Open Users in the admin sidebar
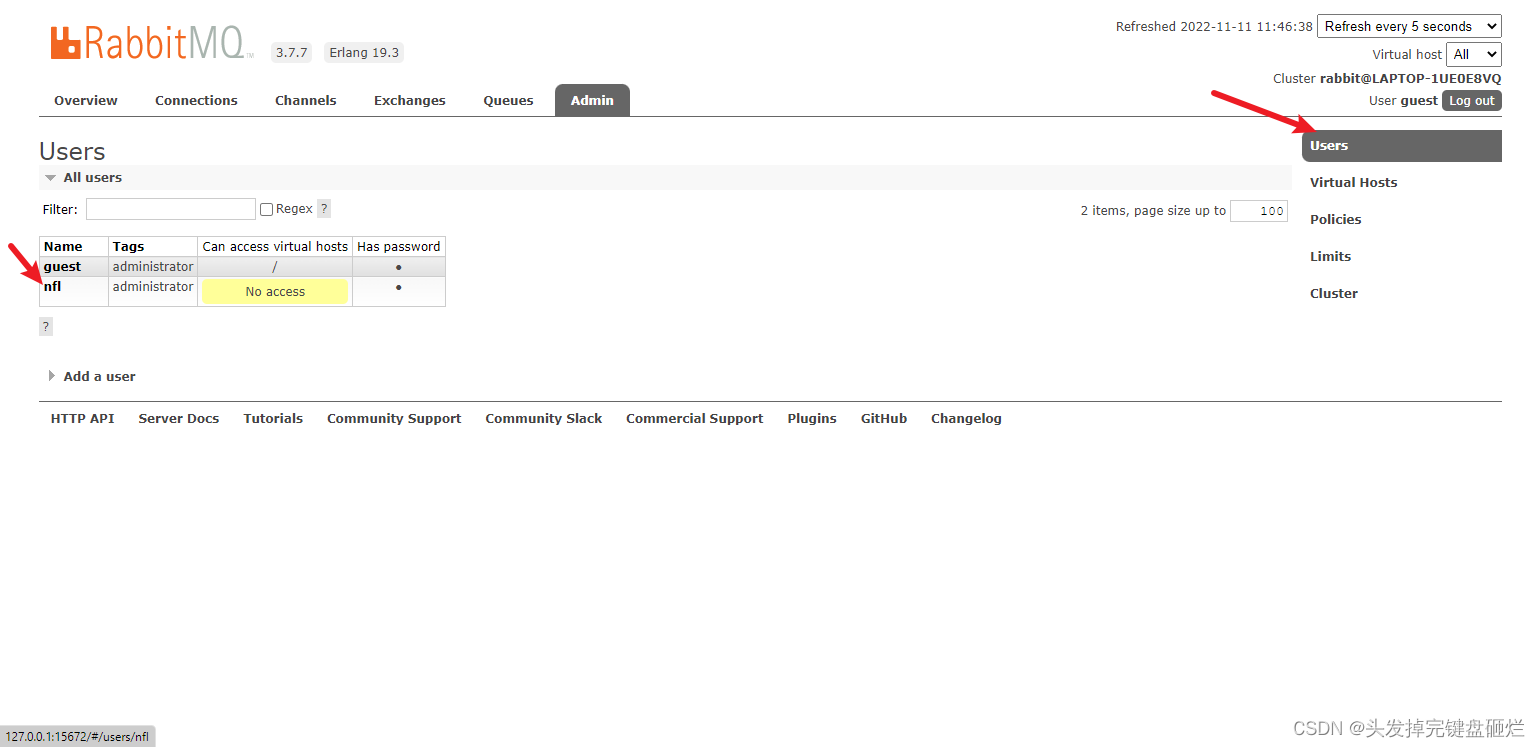The image size is (1540, 747). coord(1402,146)
